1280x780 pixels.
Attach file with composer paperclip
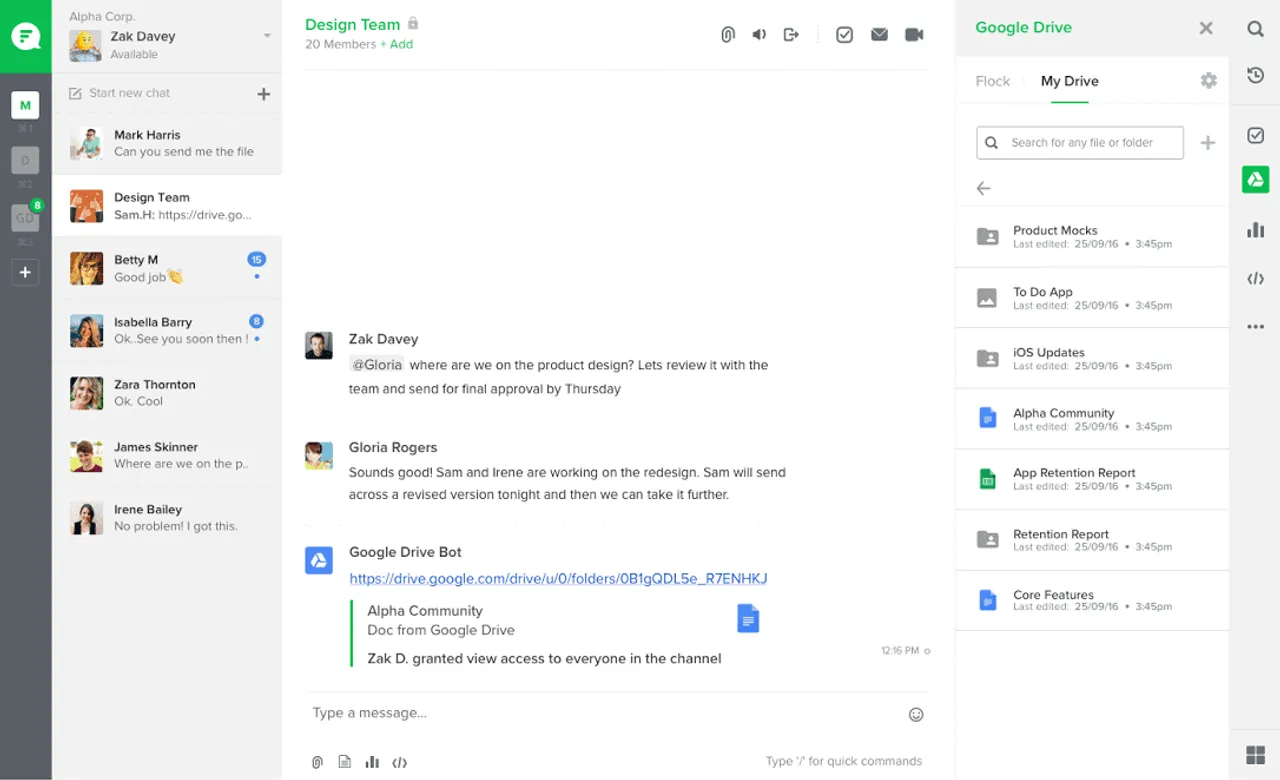(x=317, y=762)
